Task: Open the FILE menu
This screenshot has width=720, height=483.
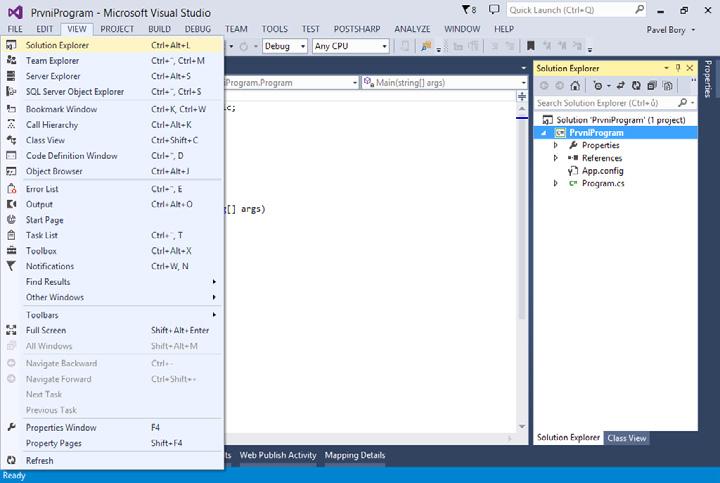Action: [15, 29]
